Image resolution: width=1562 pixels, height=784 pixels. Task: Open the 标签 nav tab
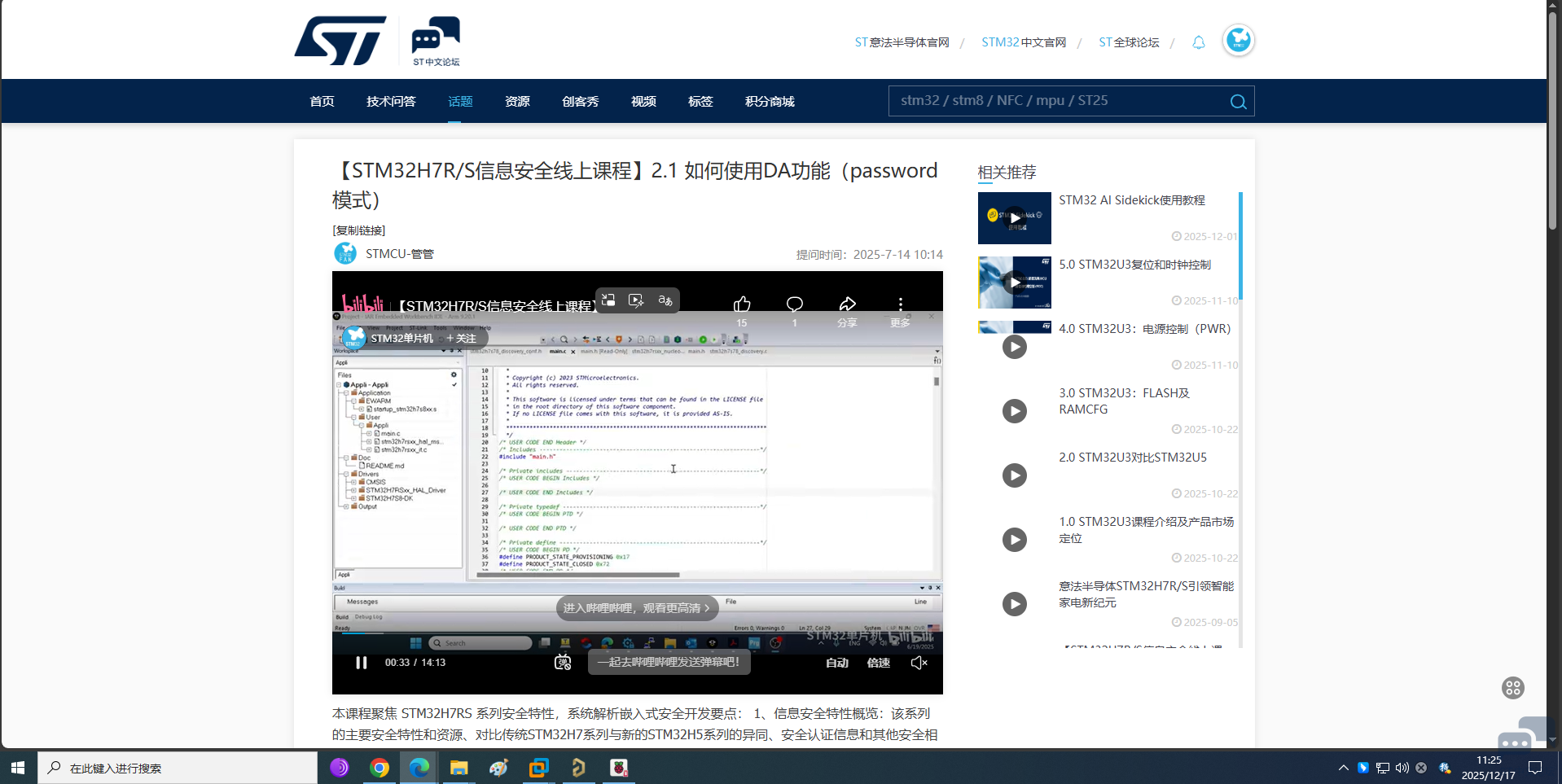click(700, 101)
